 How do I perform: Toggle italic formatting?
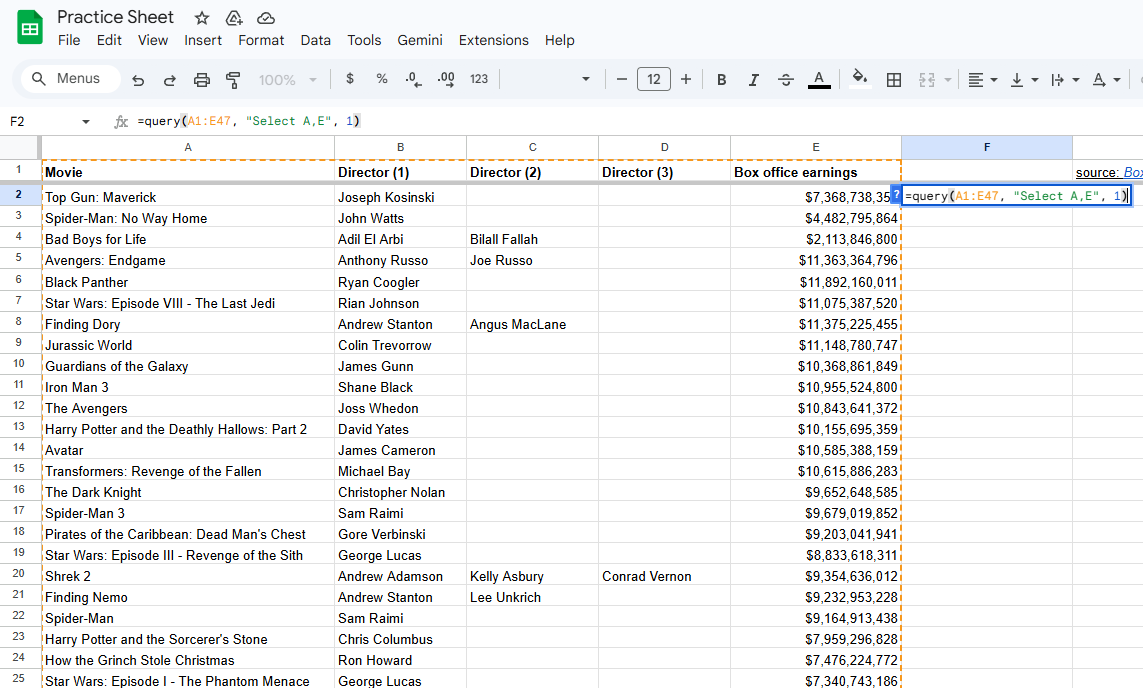(752, 78)
